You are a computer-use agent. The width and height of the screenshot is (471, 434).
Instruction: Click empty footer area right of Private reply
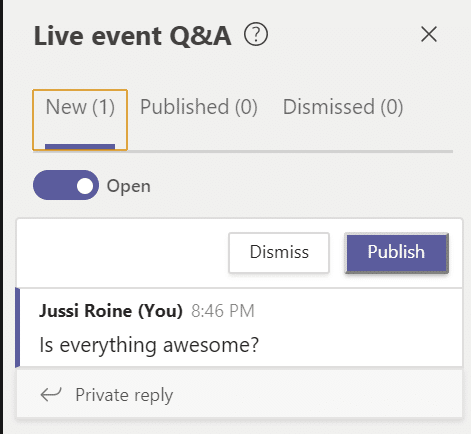pos(318,394)
